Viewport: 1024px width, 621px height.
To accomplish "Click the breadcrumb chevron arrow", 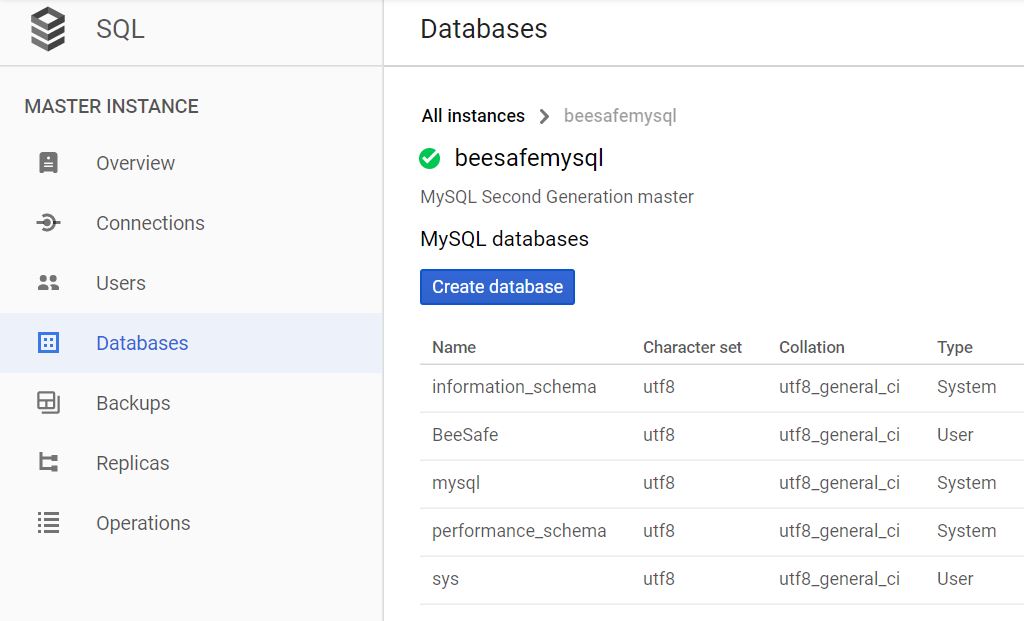I will [x=544, y=116].
